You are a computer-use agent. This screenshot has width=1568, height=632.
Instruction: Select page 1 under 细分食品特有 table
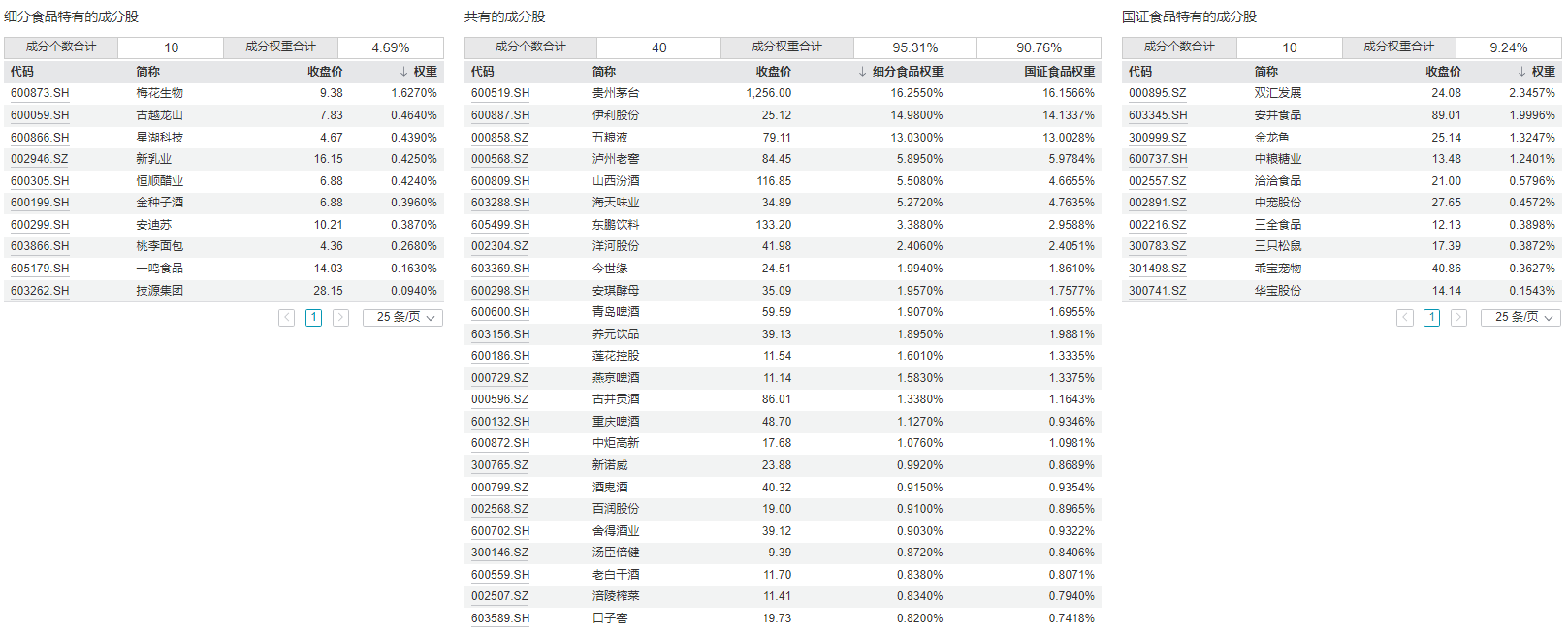pos(313,318)
